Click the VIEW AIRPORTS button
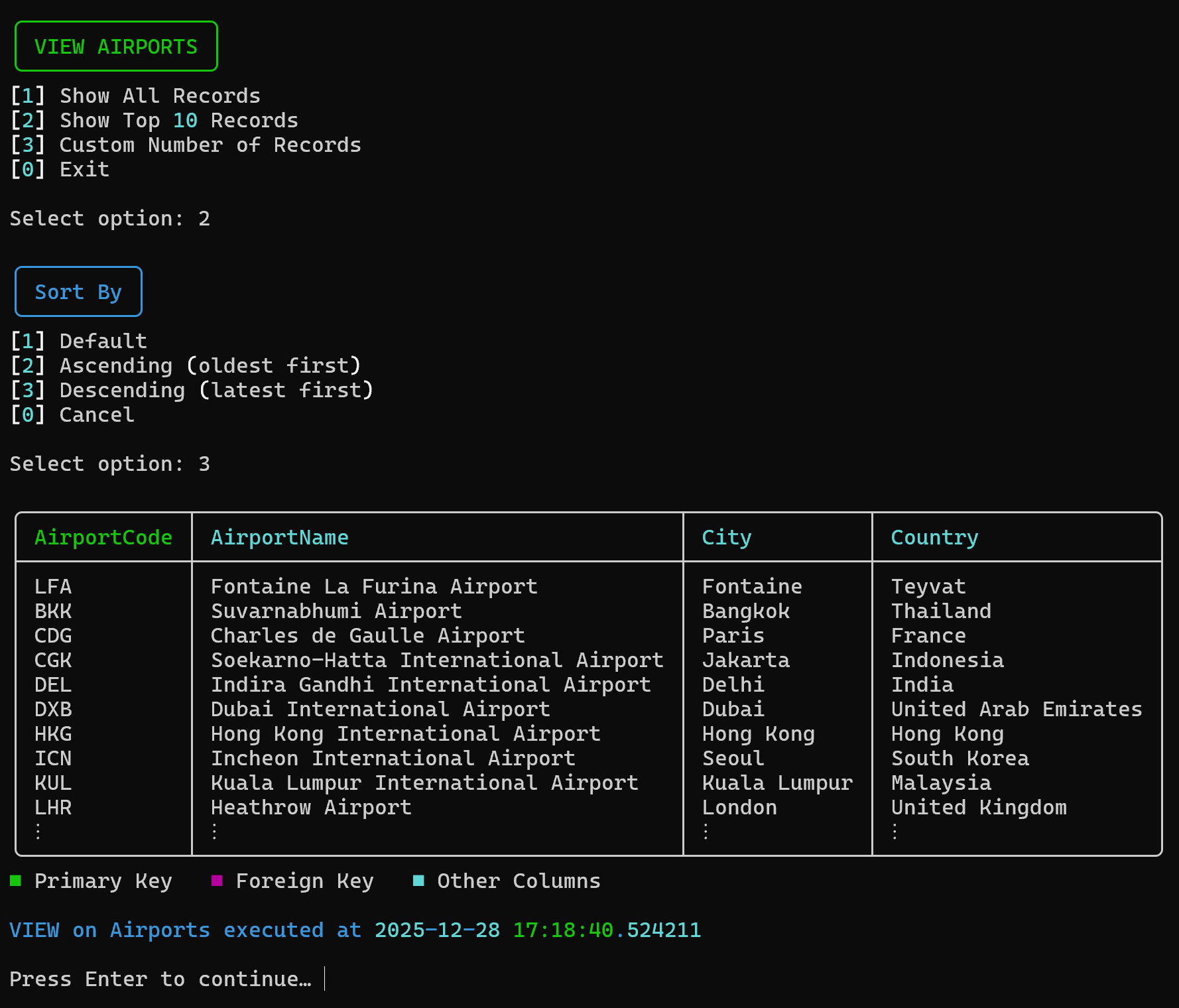The image size is (1179, 1008). (x=116, y=46)
